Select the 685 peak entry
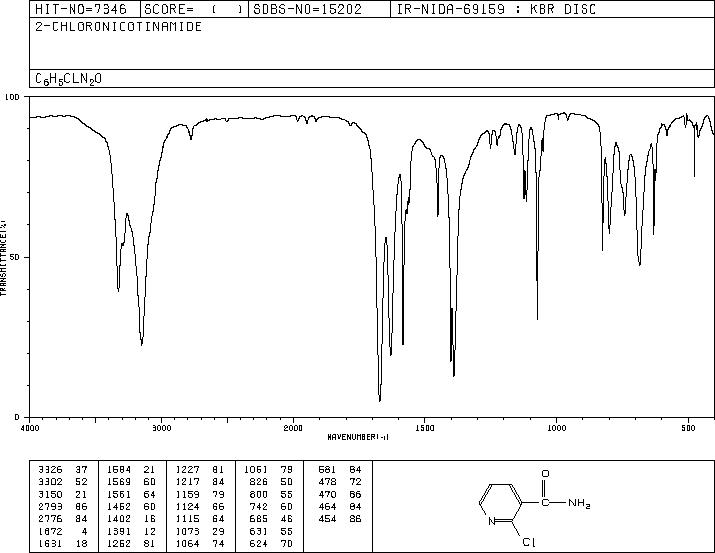 click(271, 519)
